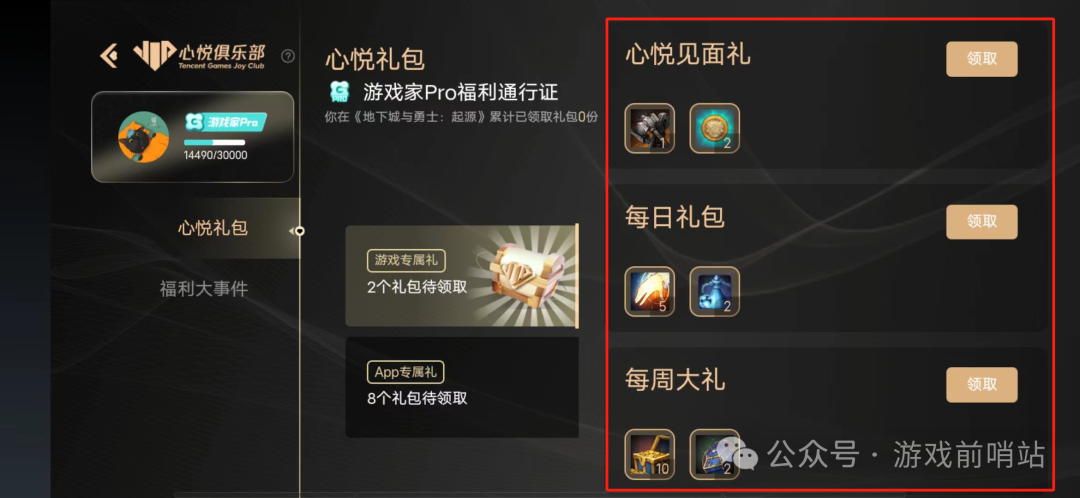
Task: Select the glowing hand item in 每日礼包
Action: (650, 291)
